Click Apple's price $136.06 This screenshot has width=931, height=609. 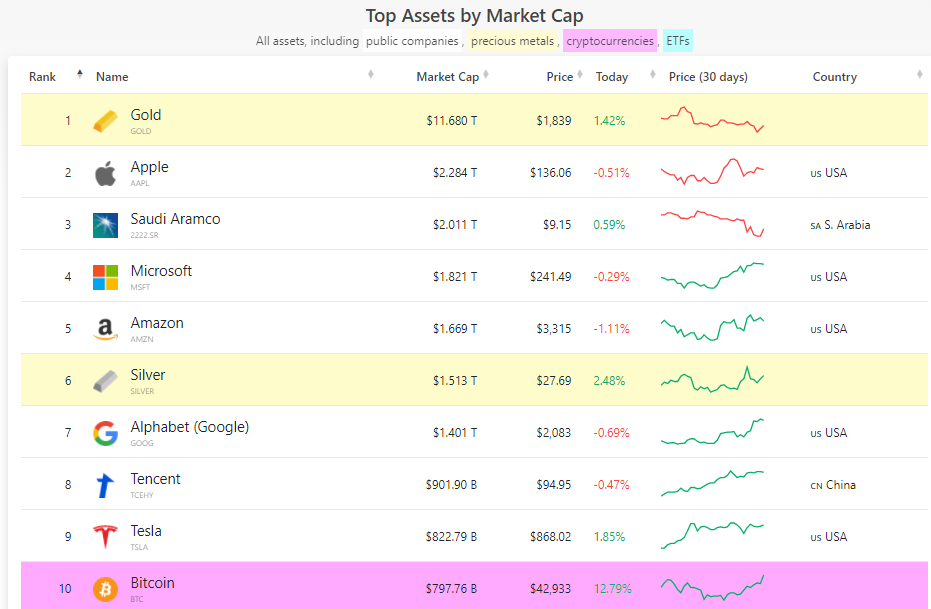pos(550,173)
